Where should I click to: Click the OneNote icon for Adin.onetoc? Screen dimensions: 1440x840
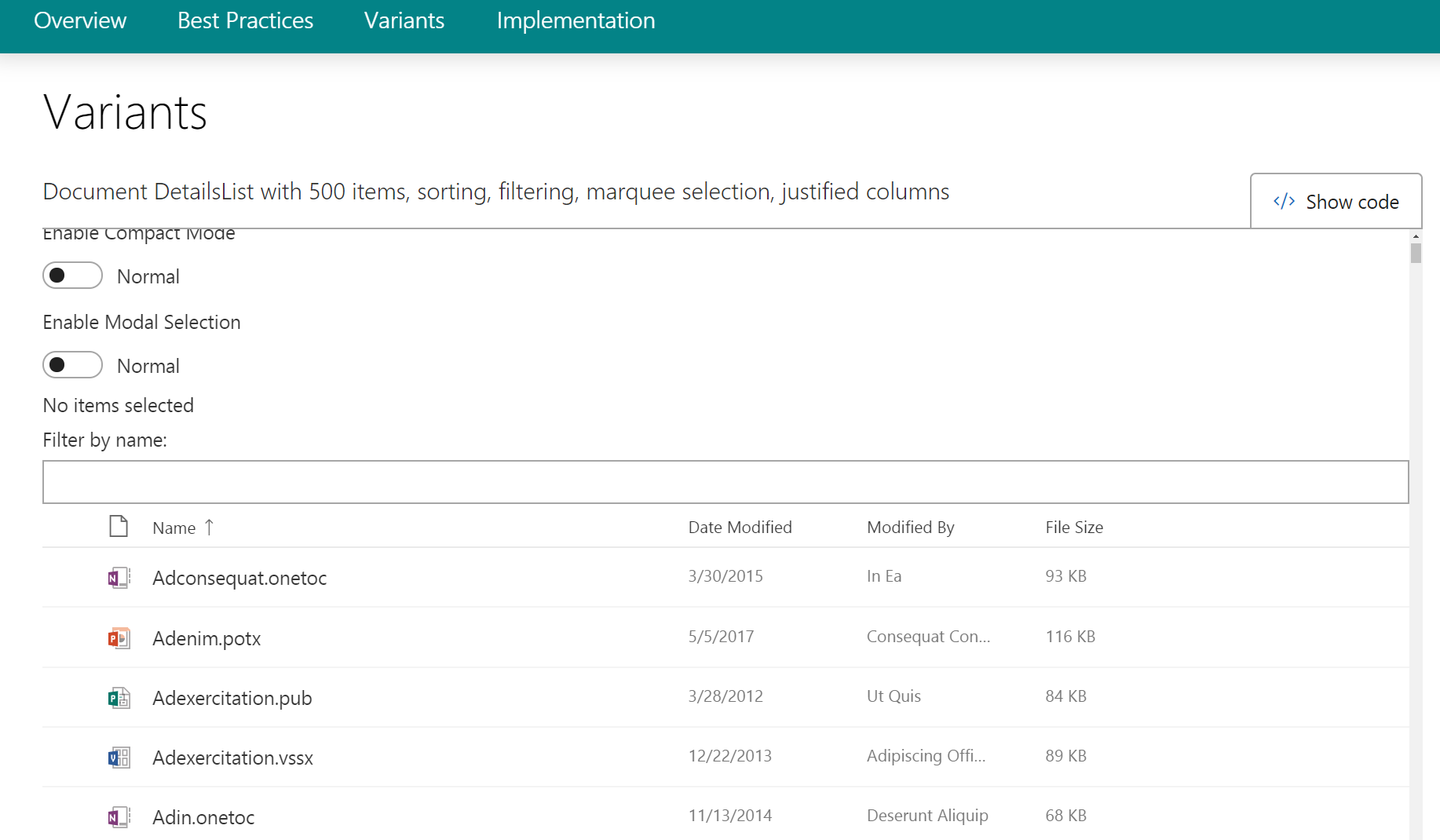click(x=119, y=816)
